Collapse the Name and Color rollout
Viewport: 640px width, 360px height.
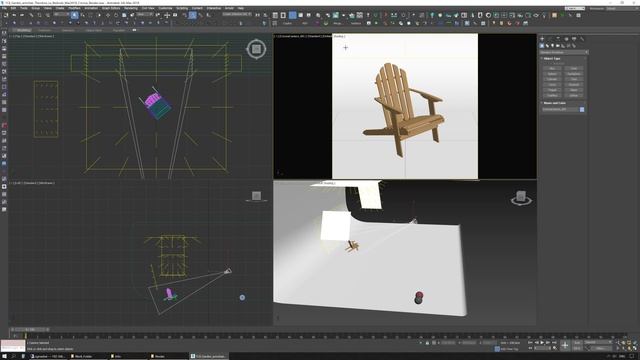(x=554, y=103)
